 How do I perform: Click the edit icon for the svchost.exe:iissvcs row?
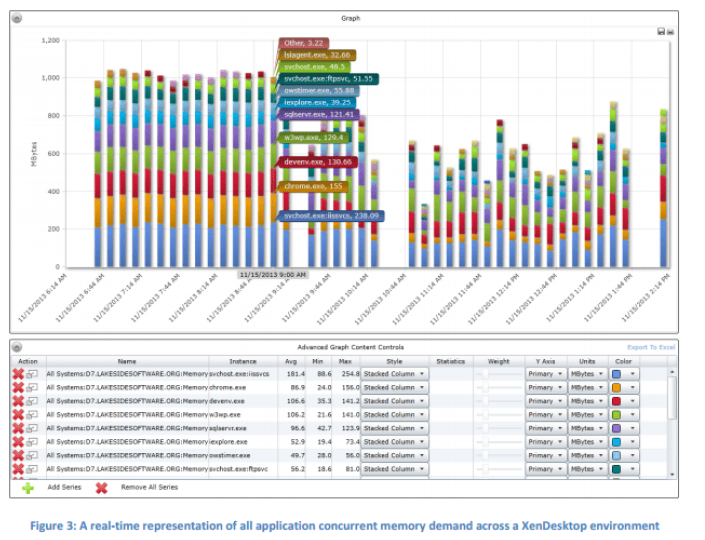tap(32, 374)
